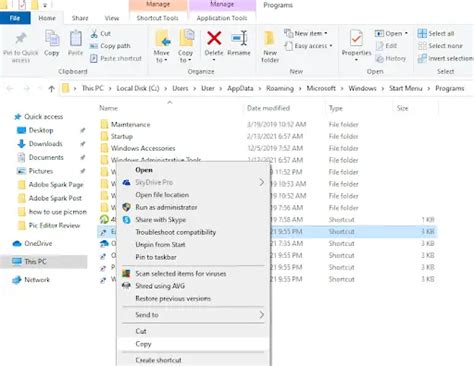Screen dimensions: 474x366
Task: Choose Scan selected items for viruses
Action: [x=181, y=274]
